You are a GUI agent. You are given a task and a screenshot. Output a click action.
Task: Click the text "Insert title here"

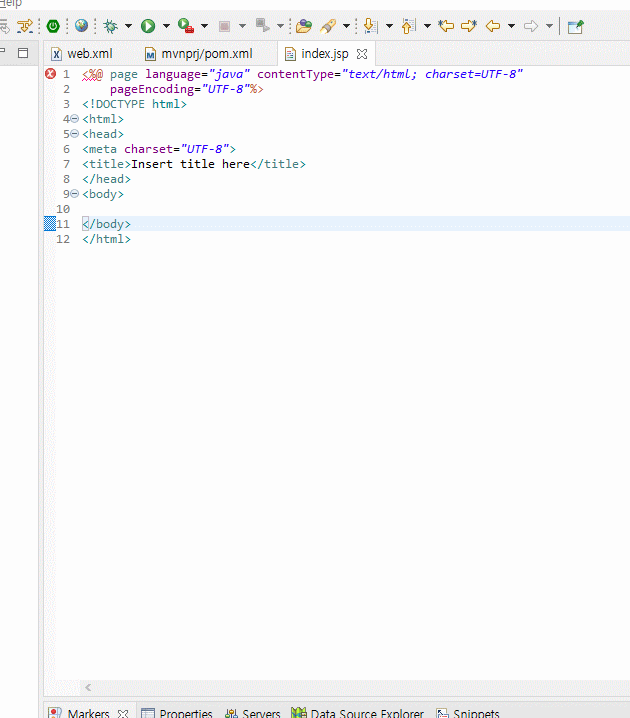190,164
